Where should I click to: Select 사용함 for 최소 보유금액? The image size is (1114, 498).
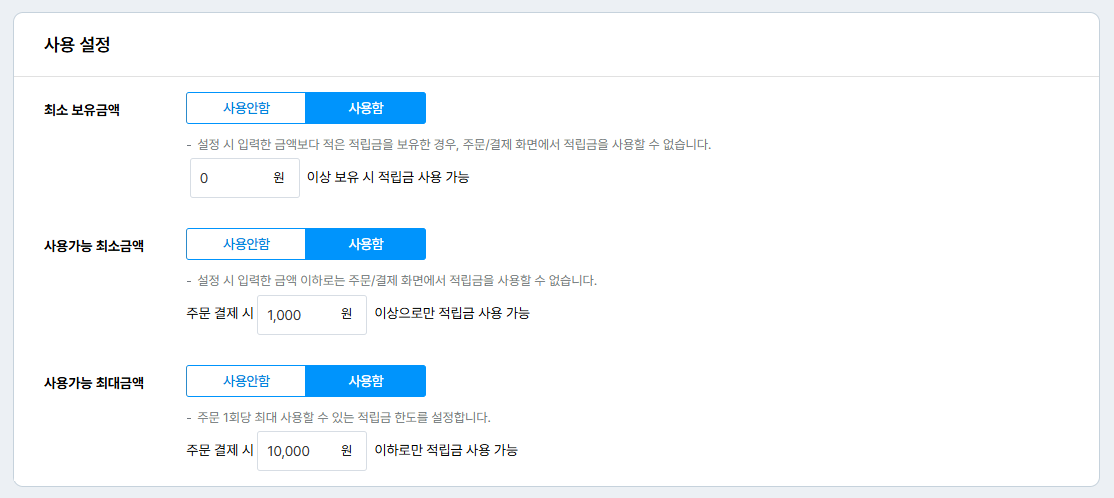[365, 108]
